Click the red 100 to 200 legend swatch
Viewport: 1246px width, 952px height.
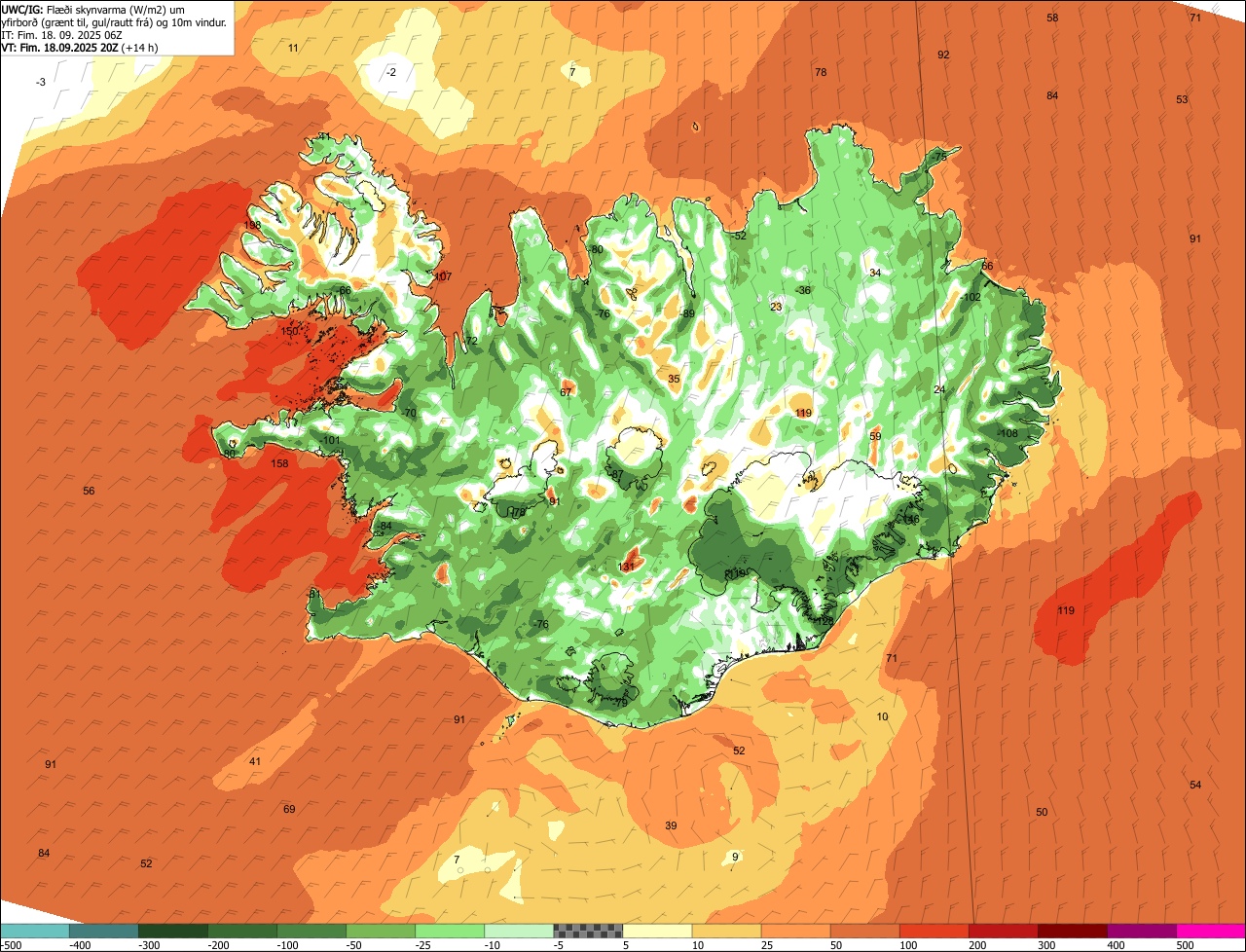pos(934,931)
